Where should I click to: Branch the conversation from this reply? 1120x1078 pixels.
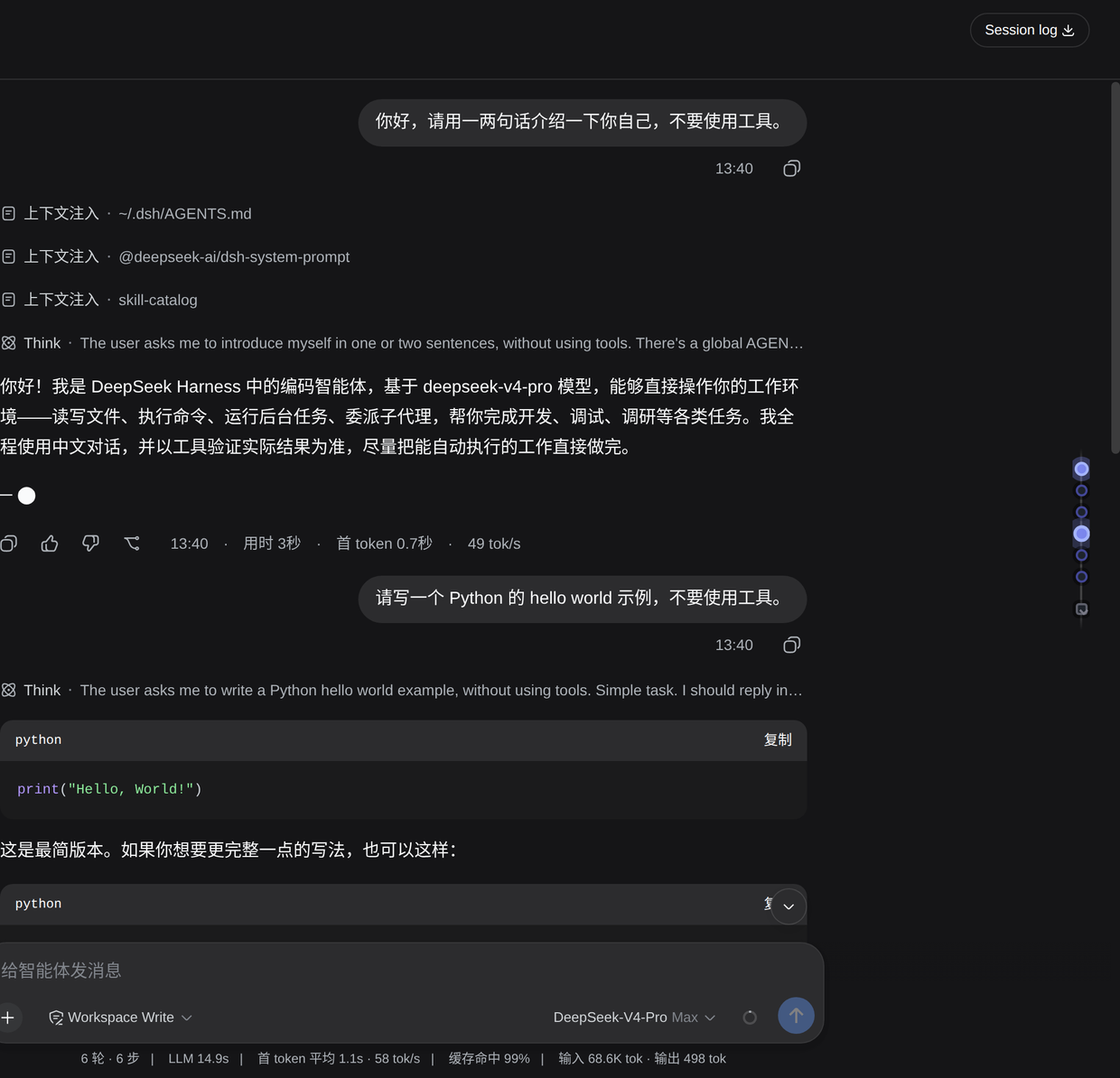[132, 544]
